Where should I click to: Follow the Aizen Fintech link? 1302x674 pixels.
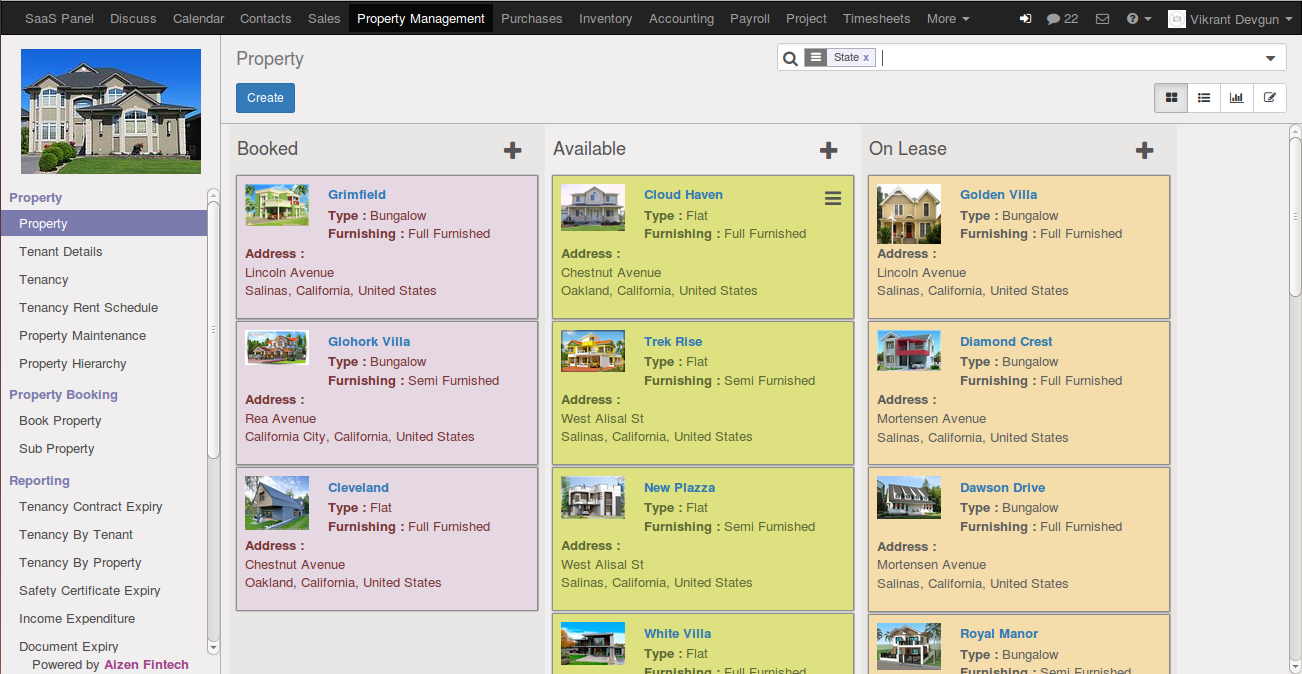(146, 665)
